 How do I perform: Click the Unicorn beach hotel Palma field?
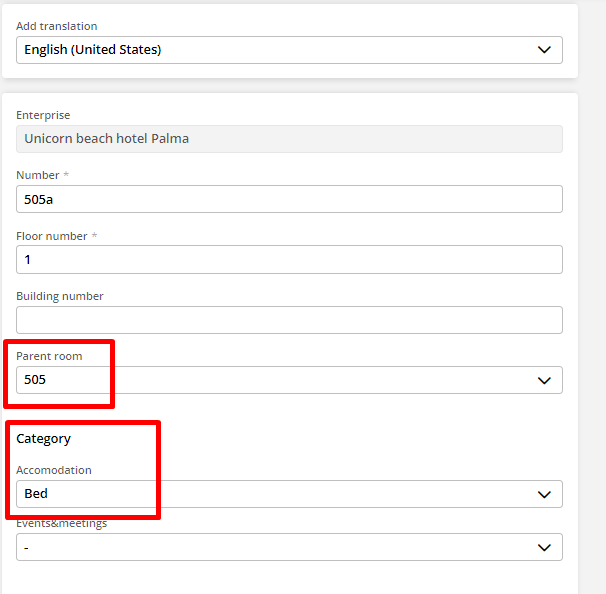pyautogui.click(x=289, y=139)
